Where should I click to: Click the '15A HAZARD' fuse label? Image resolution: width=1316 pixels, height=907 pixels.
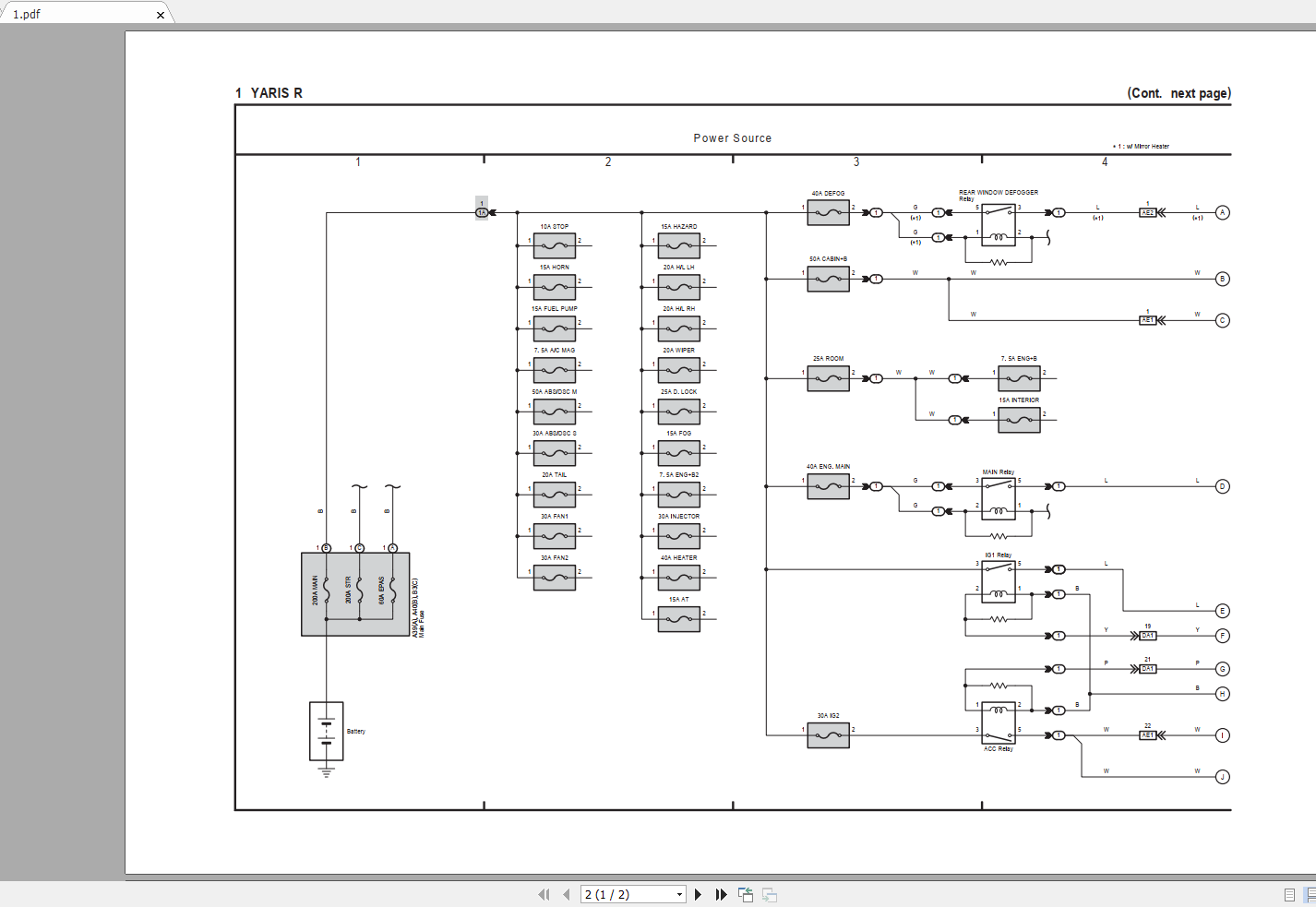pyautogui.click(x=679, y=226)
